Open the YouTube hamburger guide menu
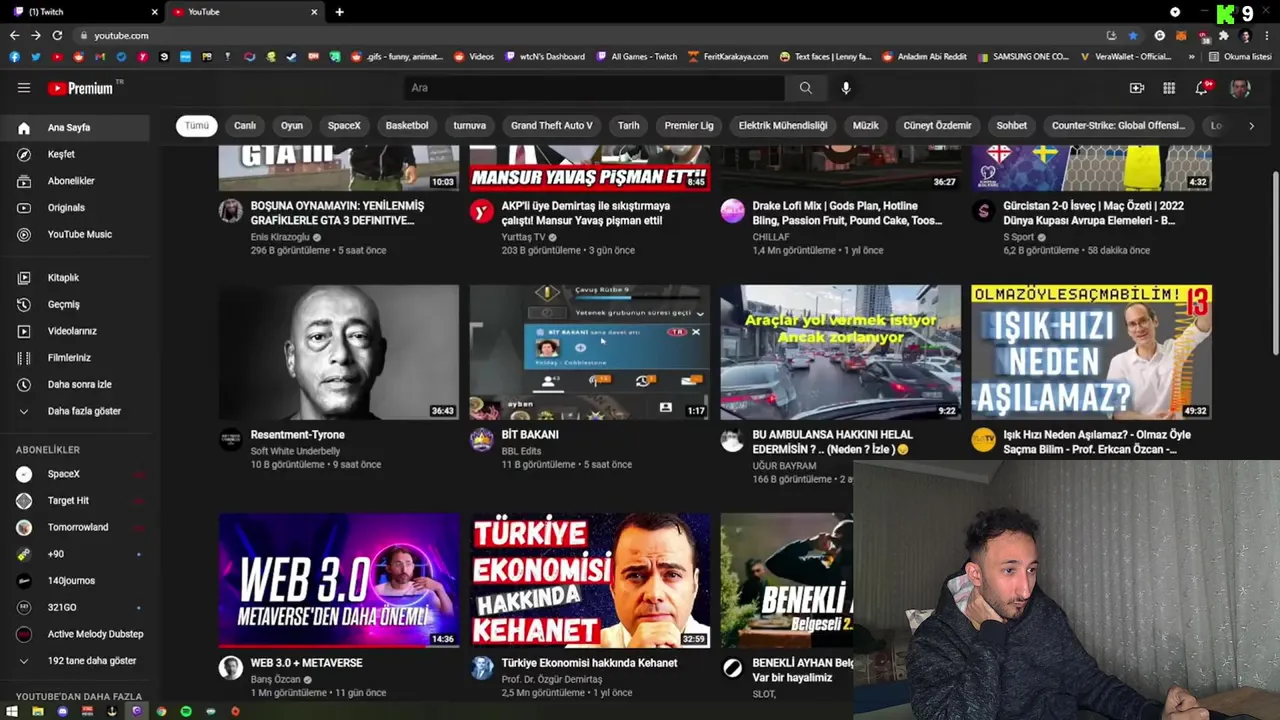This screenshot has height=720, width=1280. click(24, 88)
